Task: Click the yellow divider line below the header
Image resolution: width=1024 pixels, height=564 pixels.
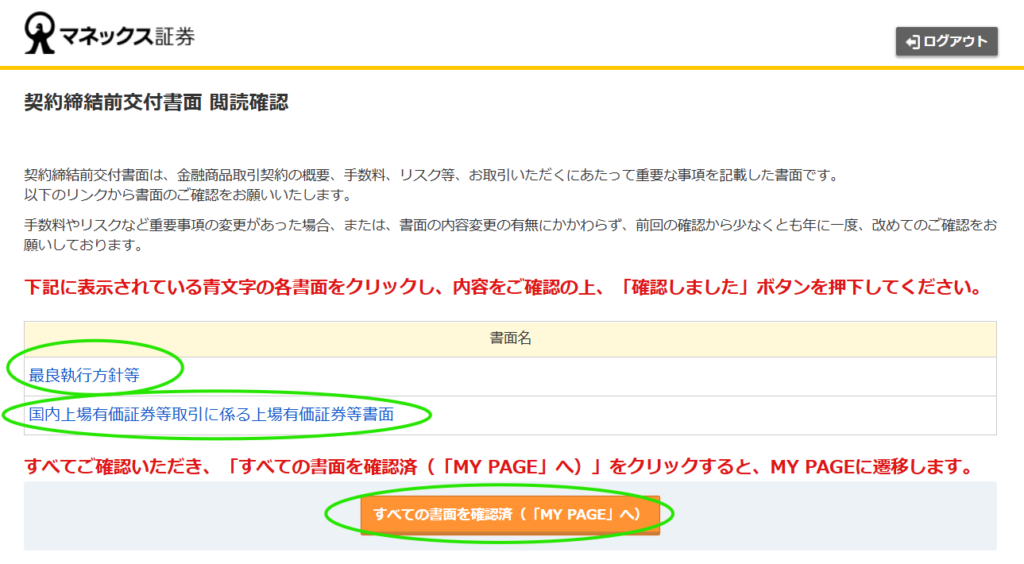Action: 512,68
